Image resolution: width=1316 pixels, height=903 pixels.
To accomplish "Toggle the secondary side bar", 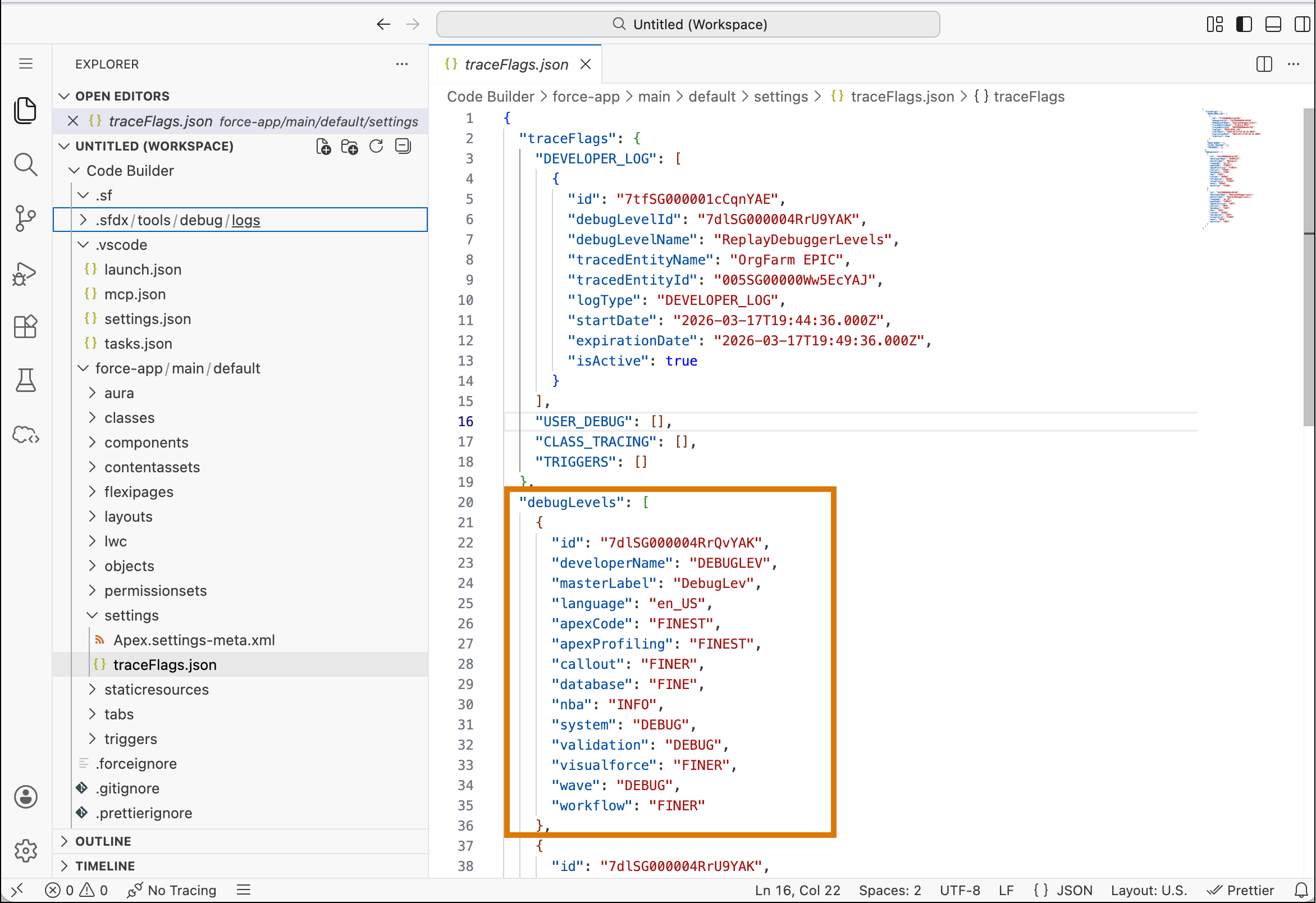I will [x=1303, y=24].
